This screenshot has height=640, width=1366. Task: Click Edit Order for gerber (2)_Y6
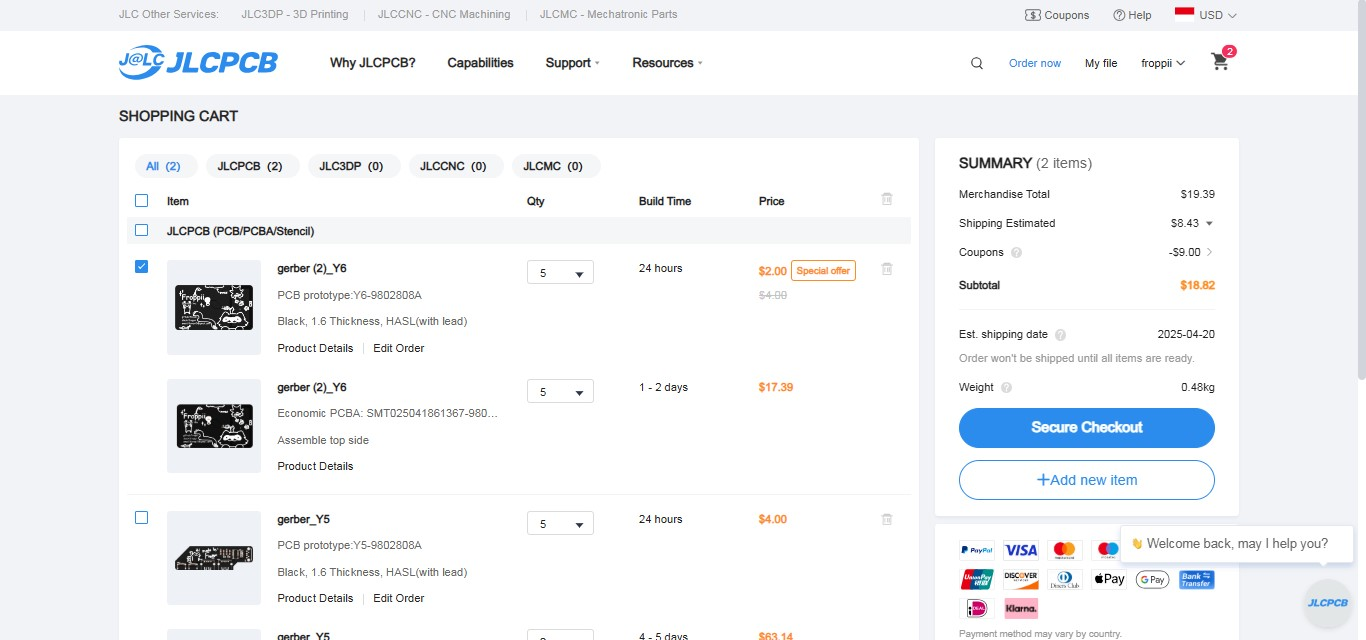[x=399, y=348]
